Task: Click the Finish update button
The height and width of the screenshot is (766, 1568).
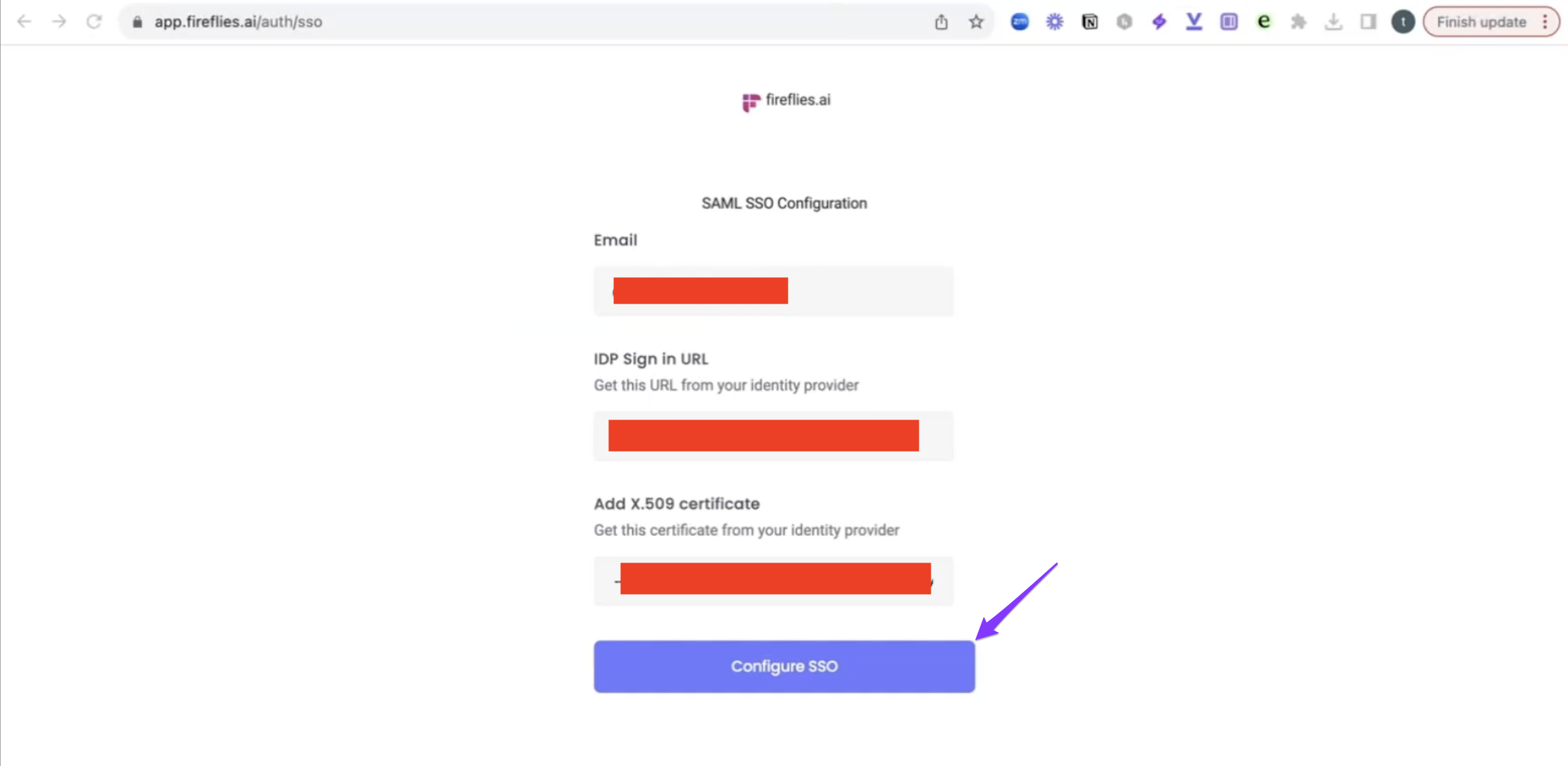Action: pyautogui.click(x=1480, y=22)
